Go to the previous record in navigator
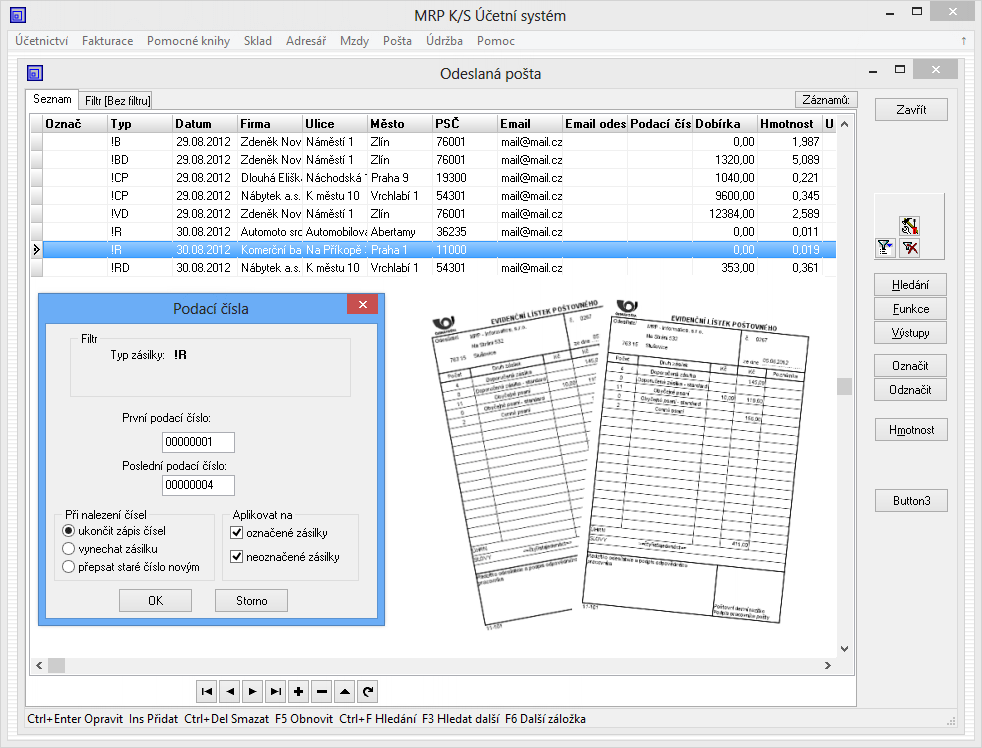Screen dimensions: 982x748 pos(230,692)
